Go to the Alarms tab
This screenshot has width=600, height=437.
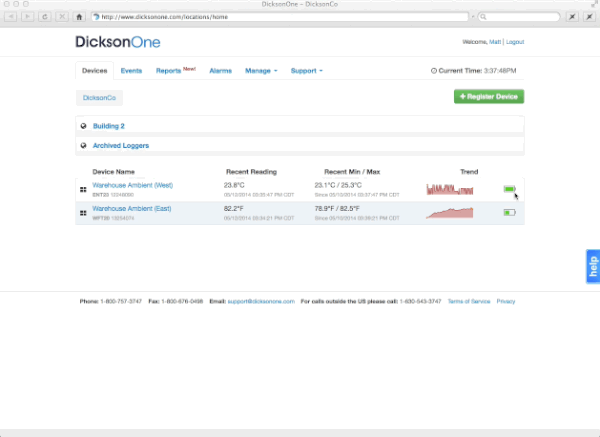pyautogui.click(x=220, y=71)
